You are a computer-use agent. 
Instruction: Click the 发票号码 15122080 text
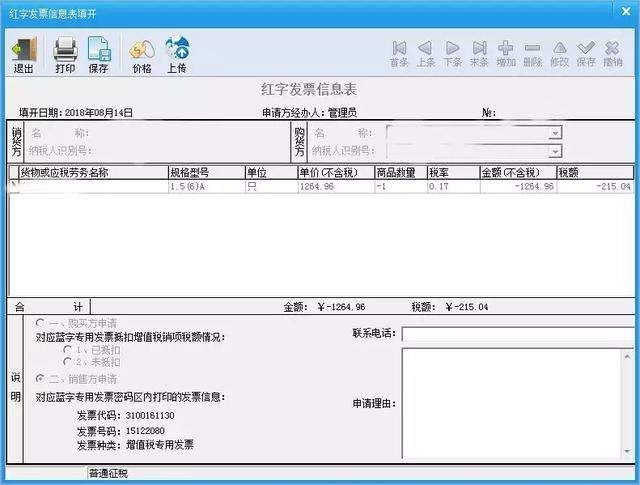pos(121,431)
